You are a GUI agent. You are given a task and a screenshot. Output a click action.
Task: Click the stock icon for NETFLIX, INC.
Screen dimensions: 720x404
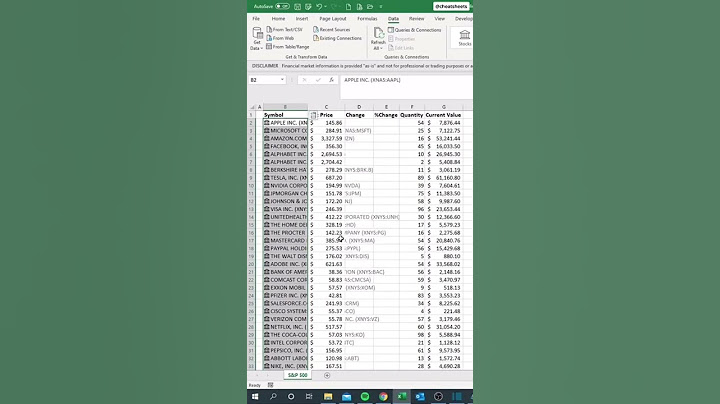tap(267, 327)
